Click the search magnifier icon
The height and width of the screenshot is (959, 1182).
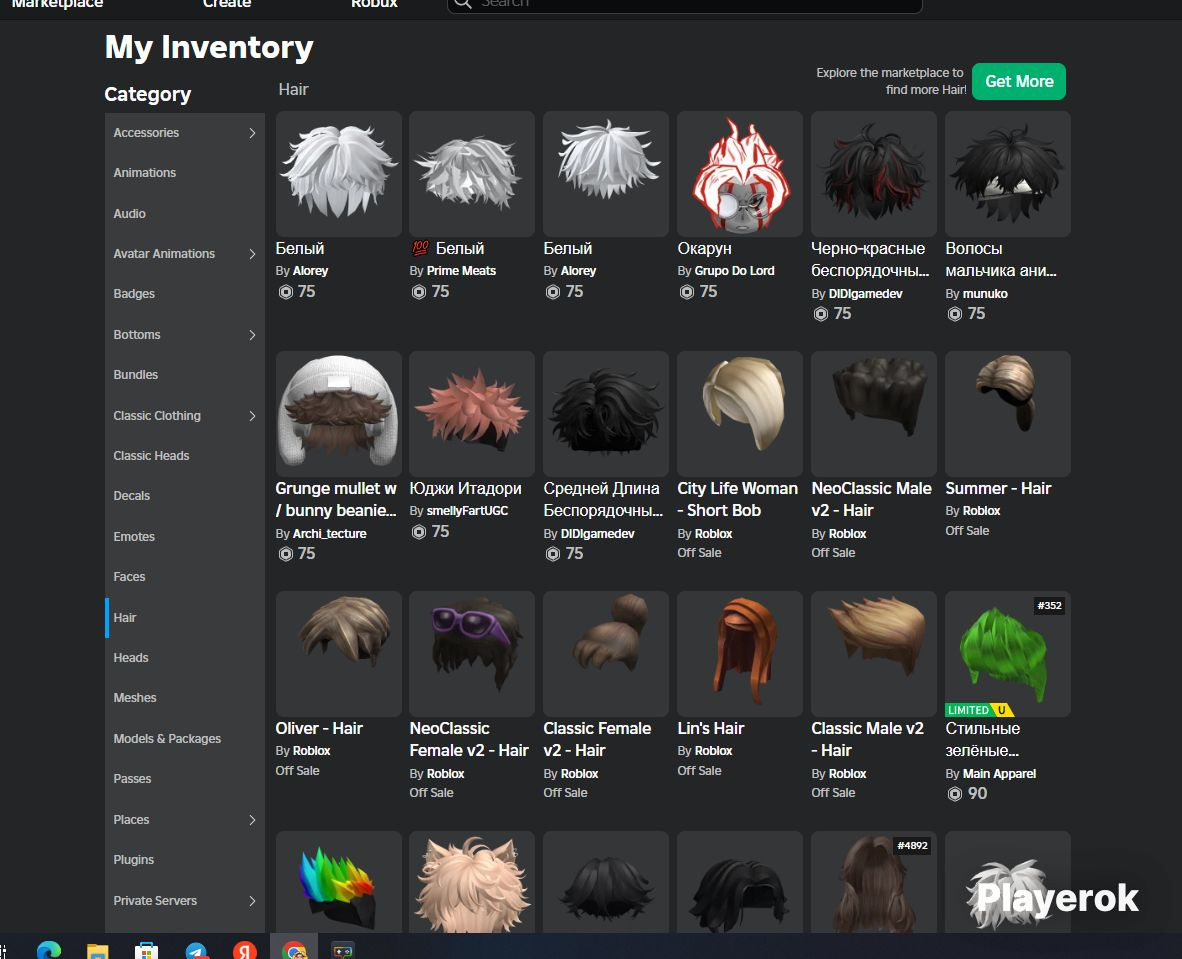[463, 4]
